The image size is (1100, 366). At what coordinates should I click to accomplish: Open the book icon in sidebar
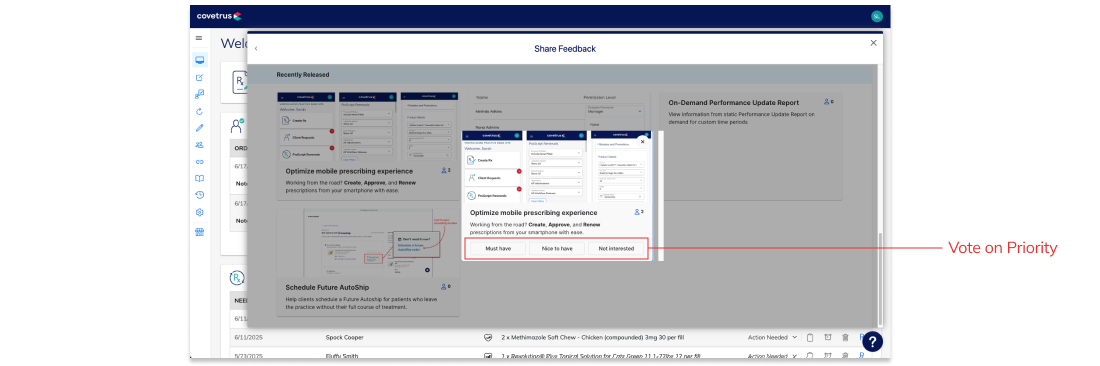point(199,179)
